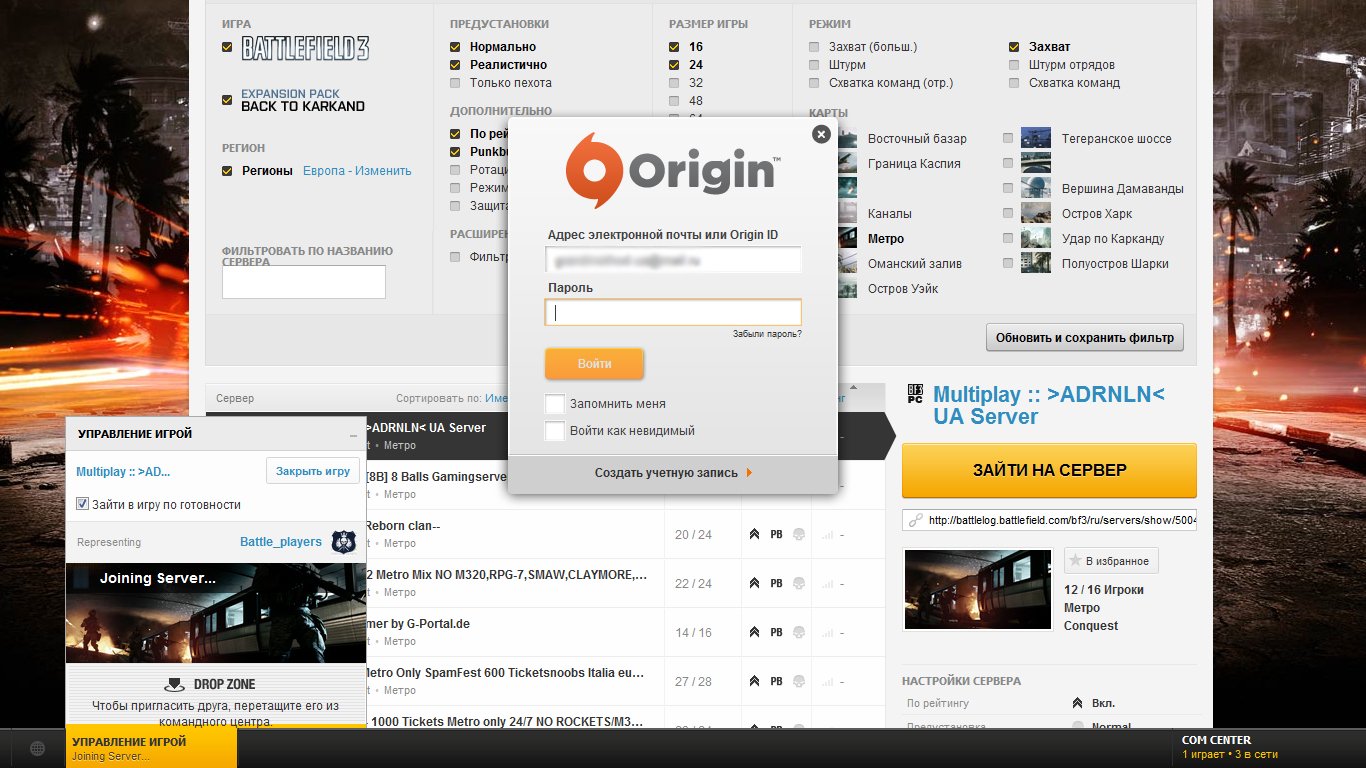Check Запомнить меня in Origin dialog

point(554,404)
